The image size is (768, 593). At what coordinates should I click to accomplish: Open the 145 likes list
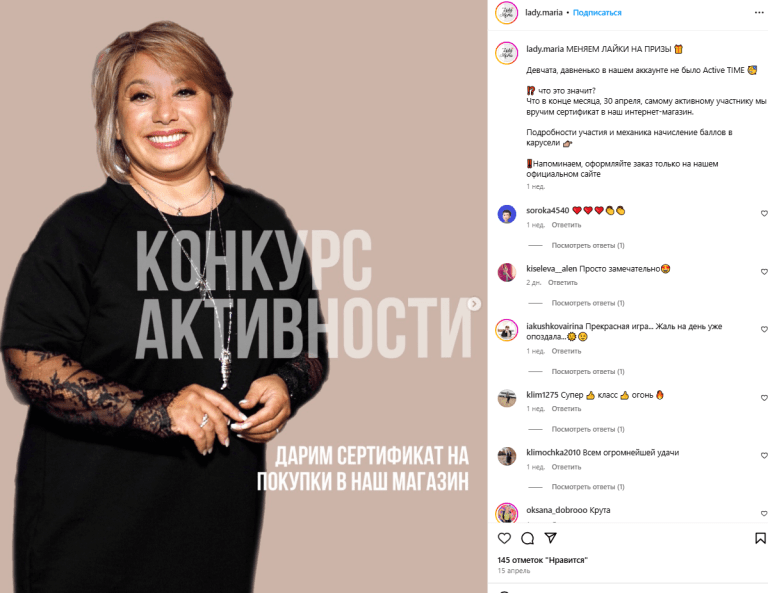(542, 560)
